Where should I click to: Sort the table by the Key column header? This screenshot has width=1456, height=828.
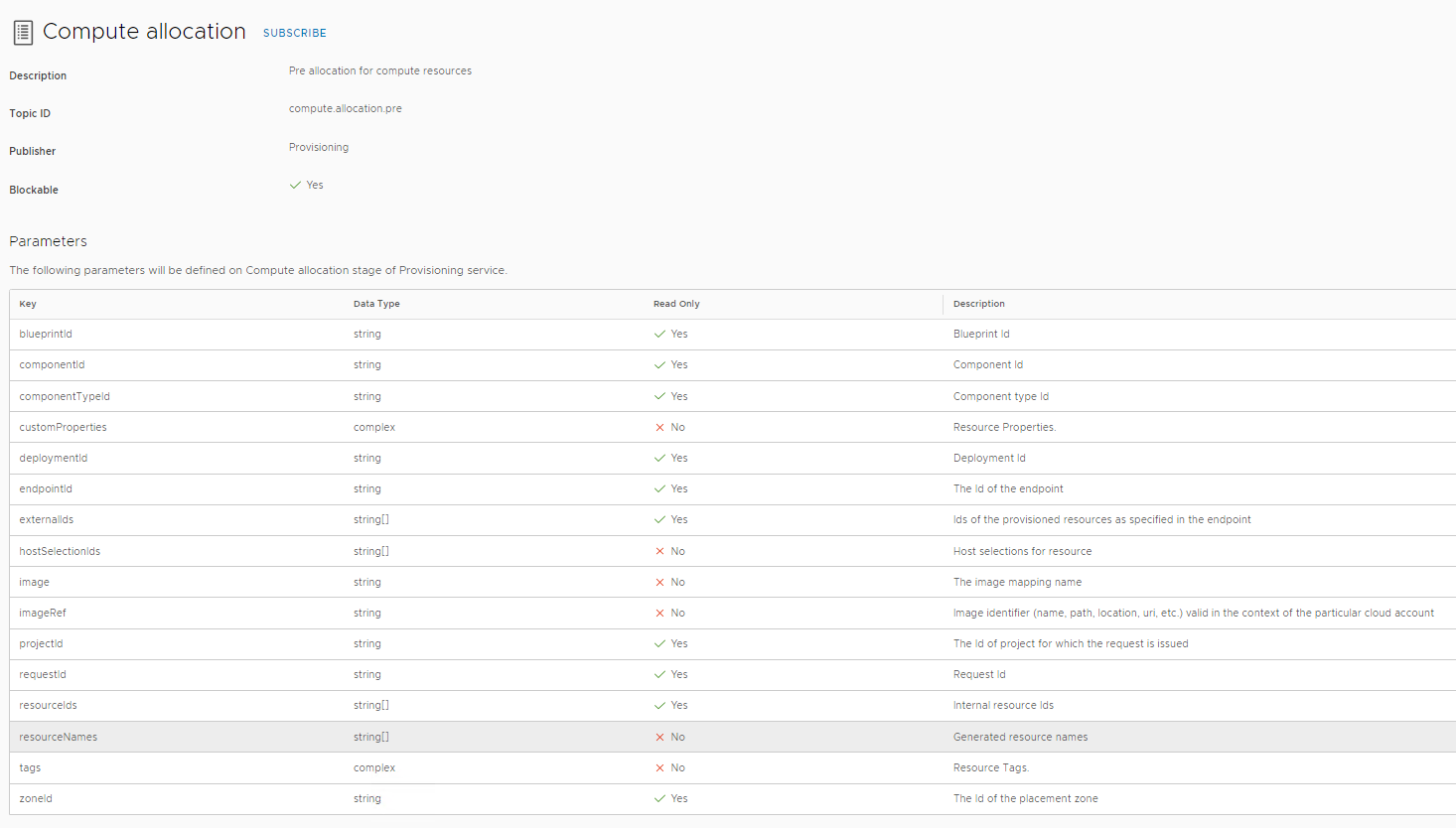(27, 304)
